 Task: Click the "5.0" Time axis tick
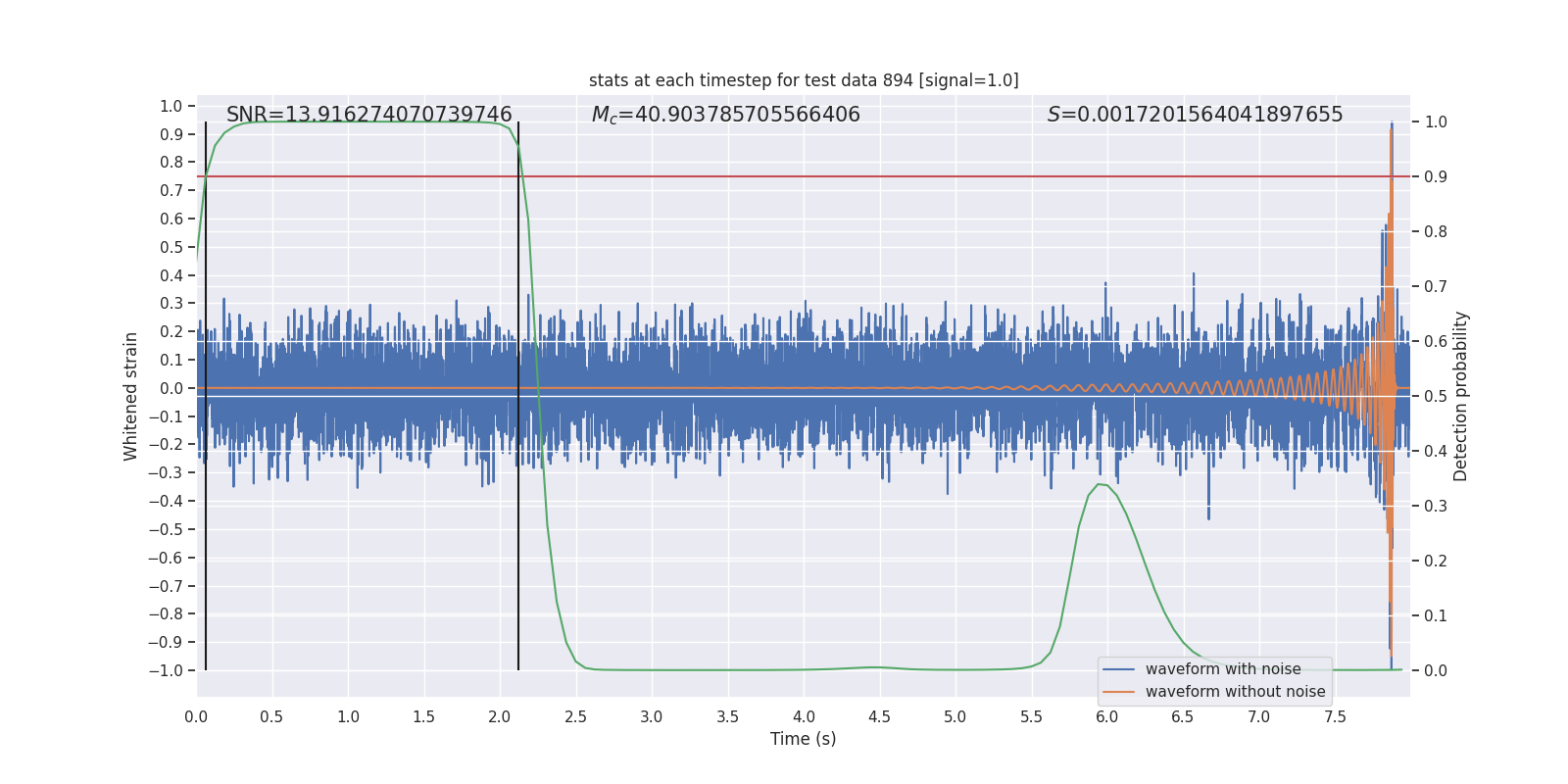tap(955, 716)
